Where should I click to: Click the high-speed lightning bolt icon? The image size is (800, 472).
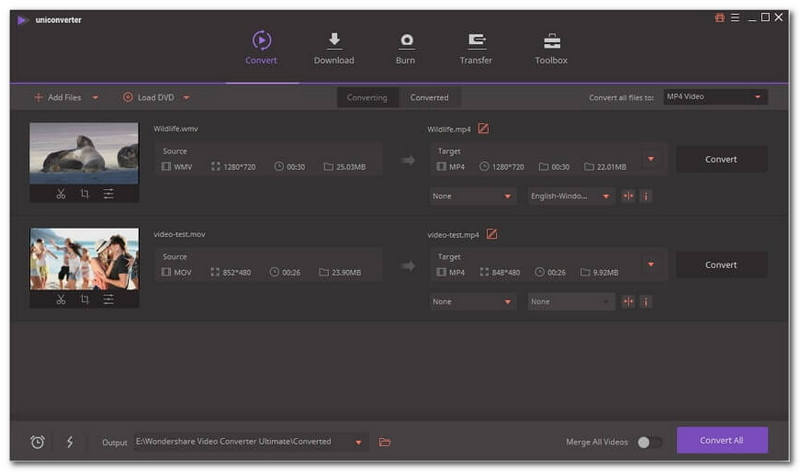tap(69, 442)
